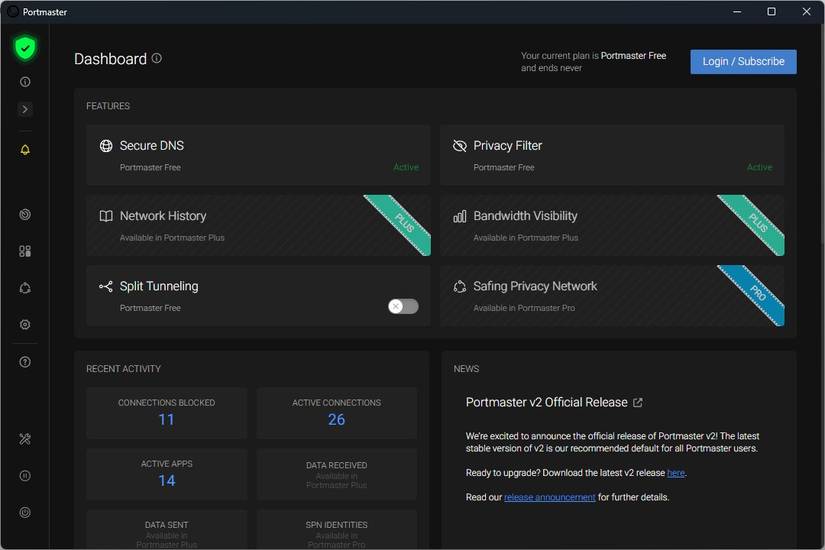Click the SPN Identities tile
Image resolution: width=825 pixels, height=550 pixels.
[x=336, y=529]
